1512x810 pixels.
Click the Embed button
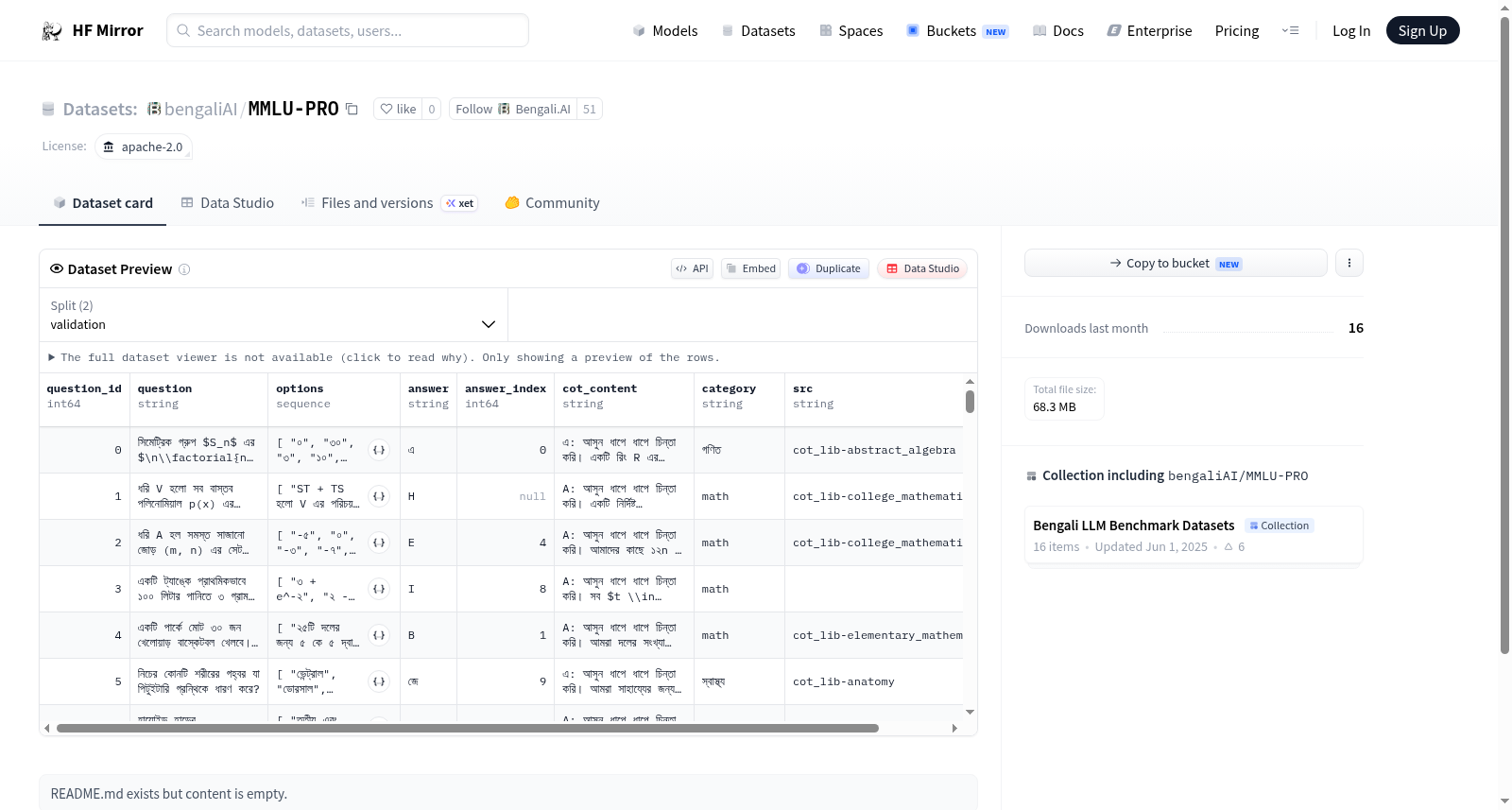tap(750, 268)
